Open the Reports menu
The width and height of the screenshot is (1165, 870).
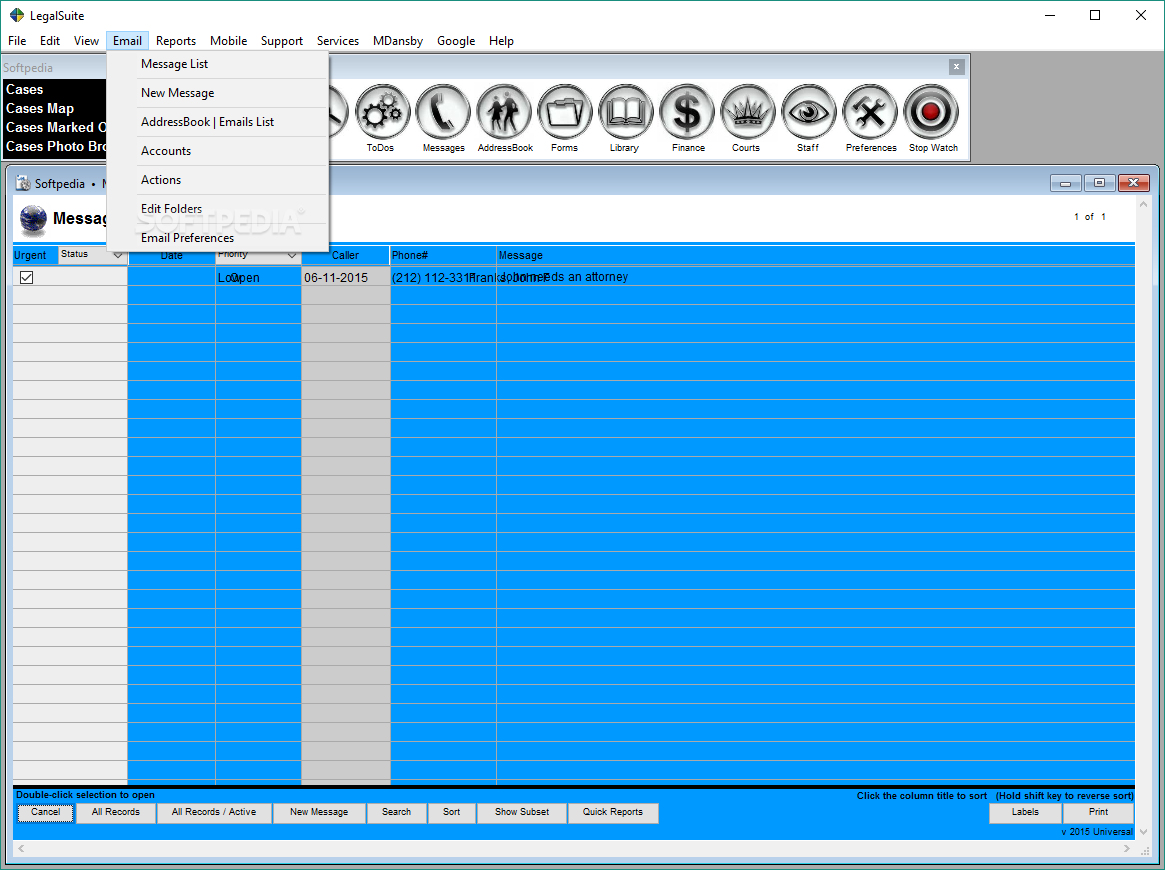coord(176,41)
